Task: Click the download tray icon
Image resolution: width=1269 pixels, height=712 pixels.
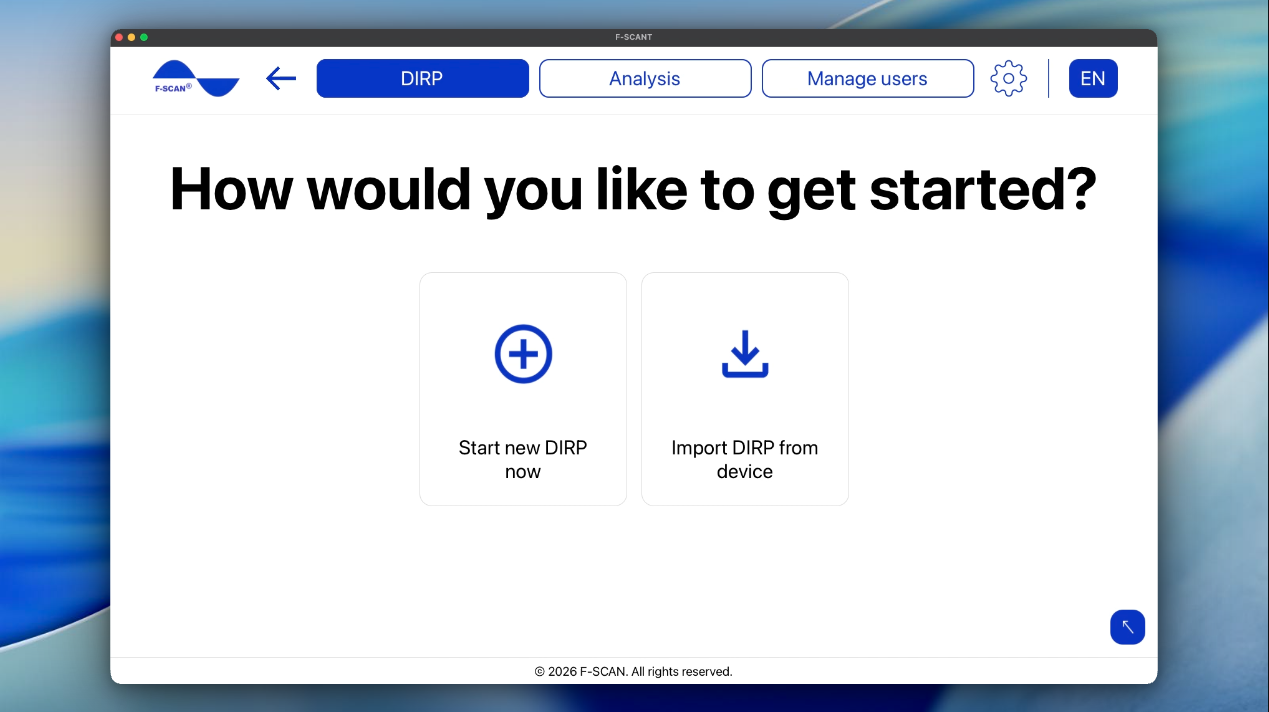Action: coord(745,355)
